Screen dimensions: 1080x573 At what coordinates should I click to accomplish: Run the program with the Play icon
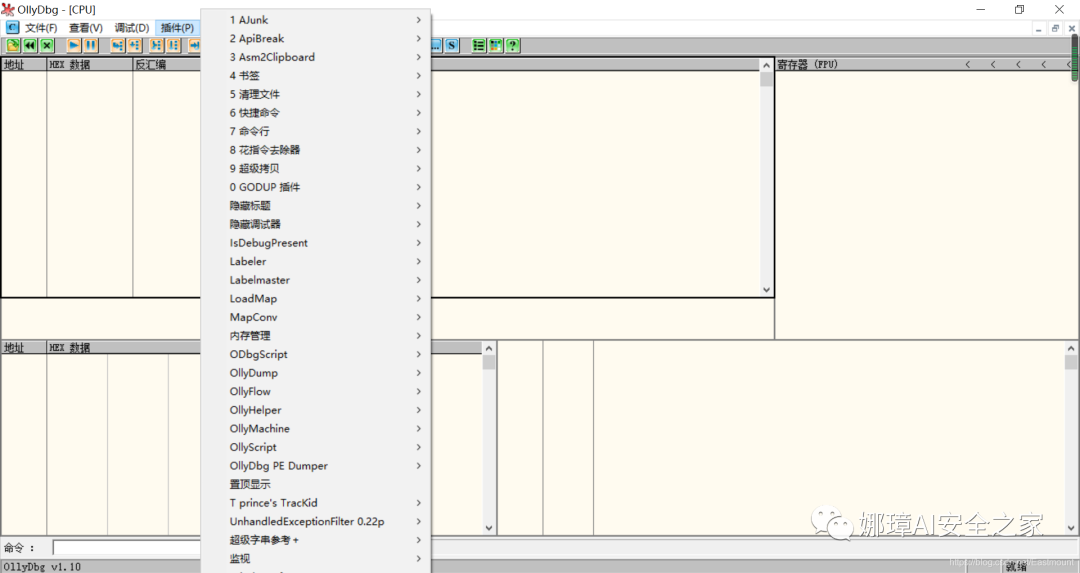(x=74, y=45)
